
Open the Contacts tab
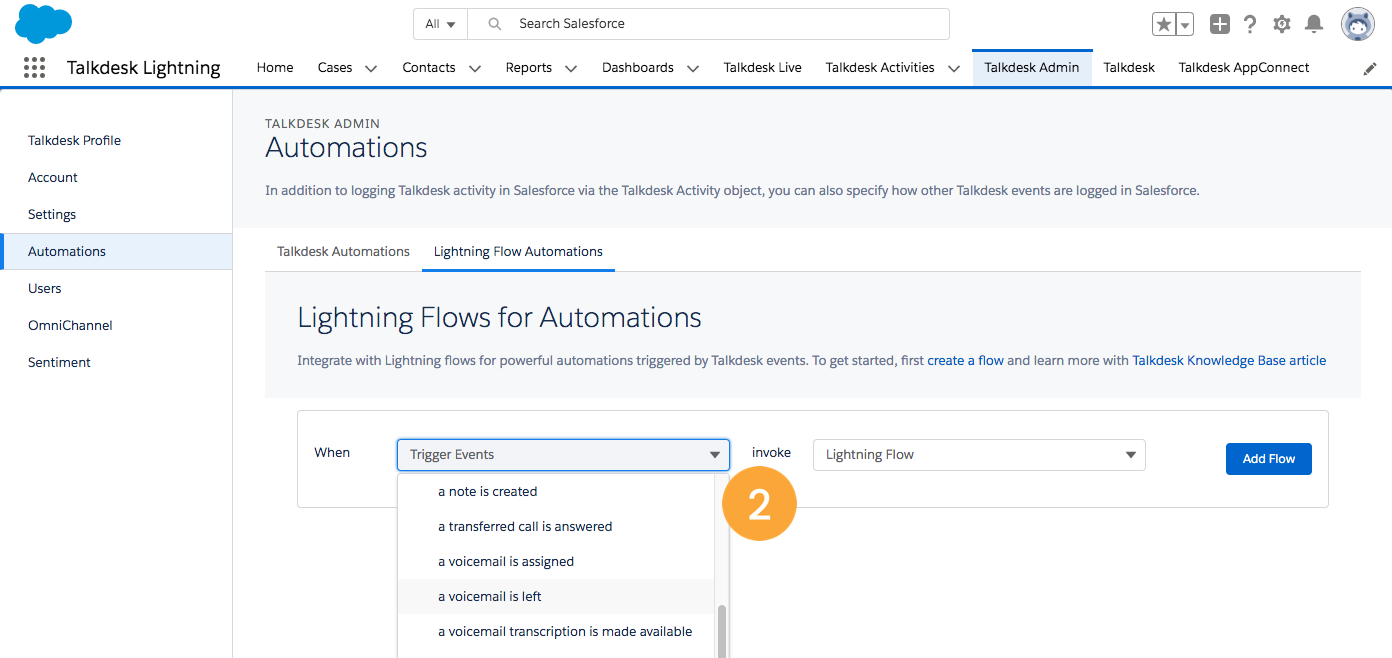click(x=429, y=68)
